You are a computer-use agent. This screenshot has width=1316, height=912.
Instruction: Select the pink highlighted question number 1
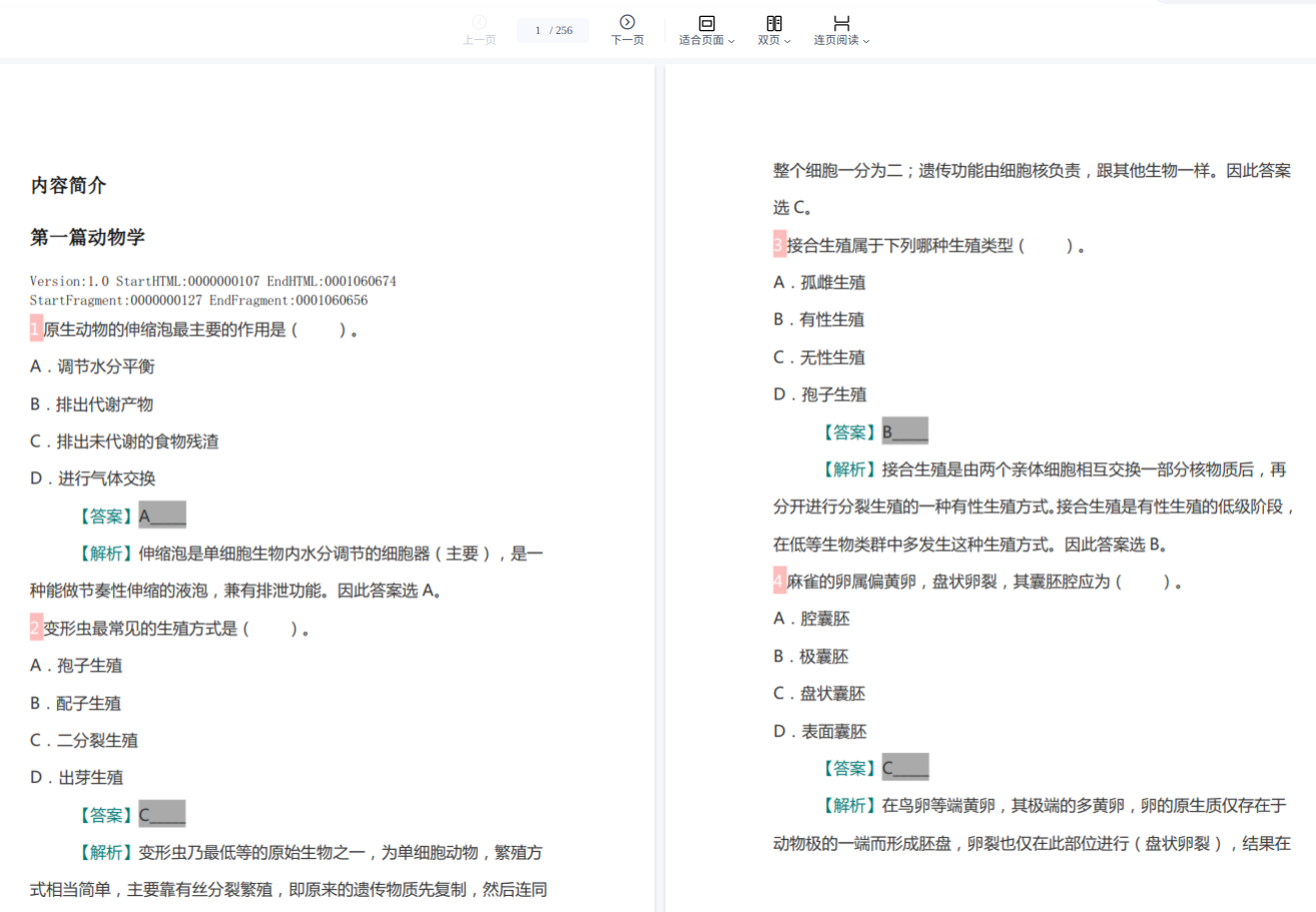tap(36, 329)
